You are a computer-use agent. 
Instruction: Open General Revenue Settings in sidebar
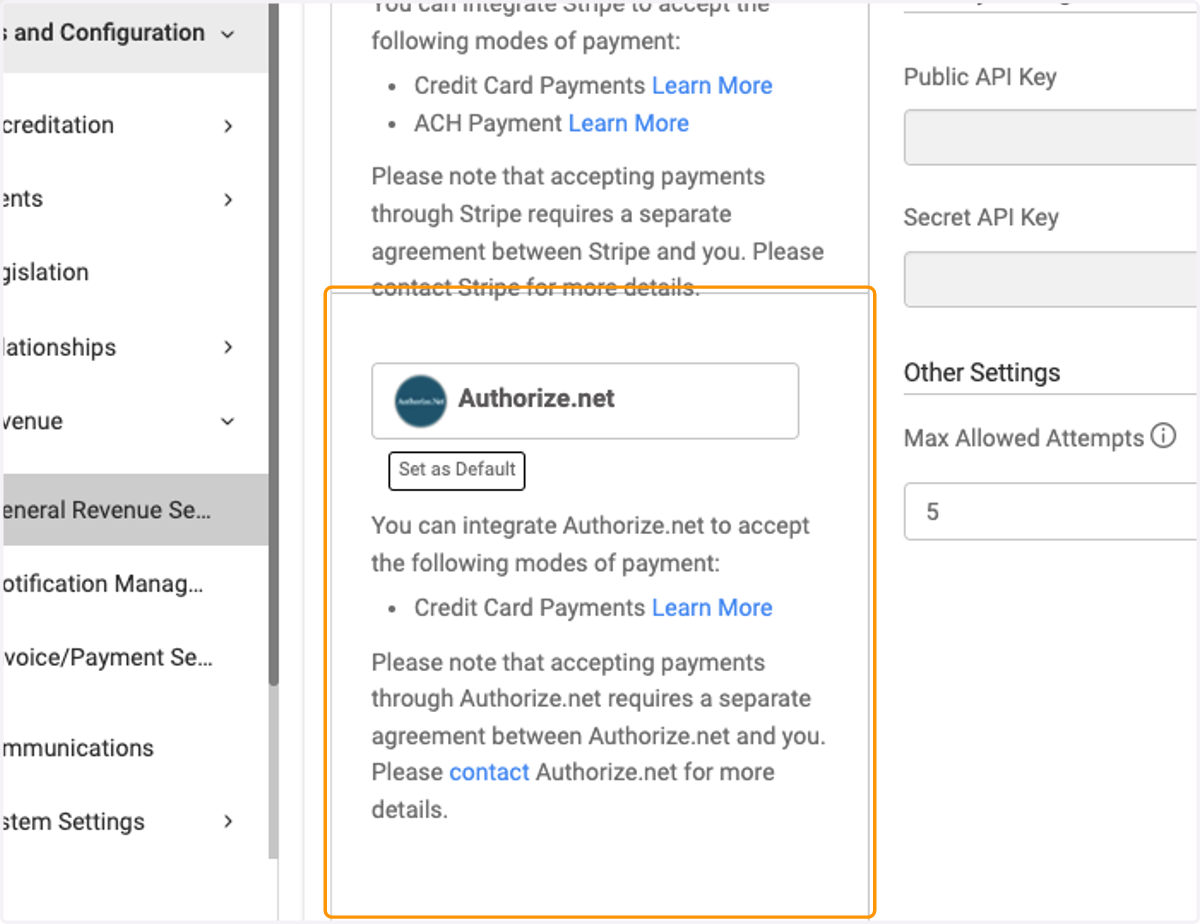(x=134, y=510)
